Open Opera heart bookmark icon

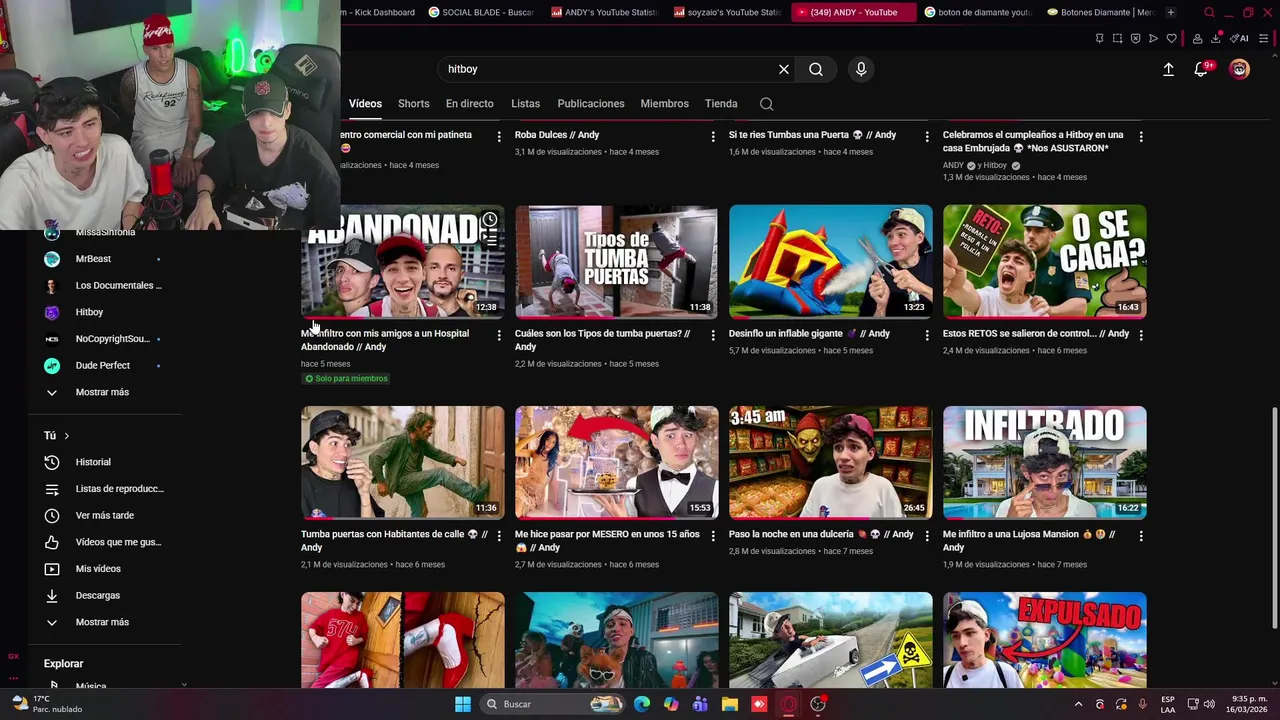click(x=1171, y=39)
